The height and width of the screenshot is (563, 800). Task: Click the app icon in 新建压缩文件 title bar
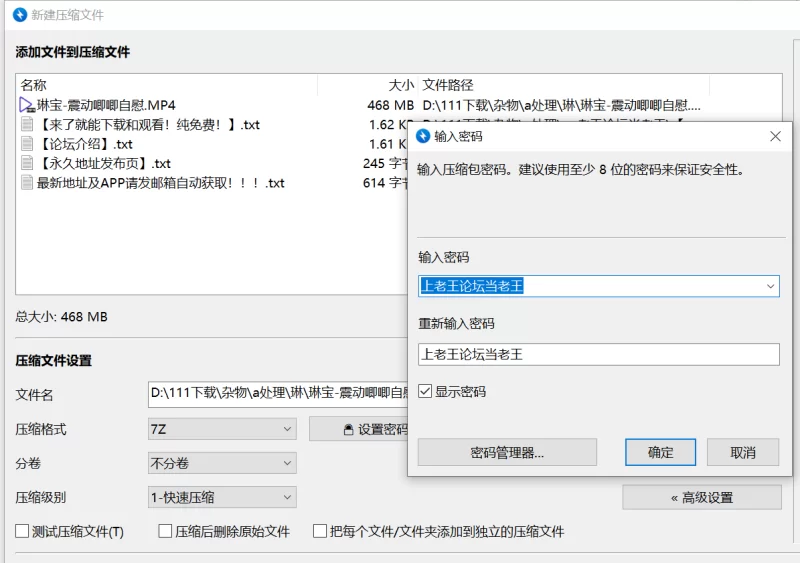pos(17,15)
